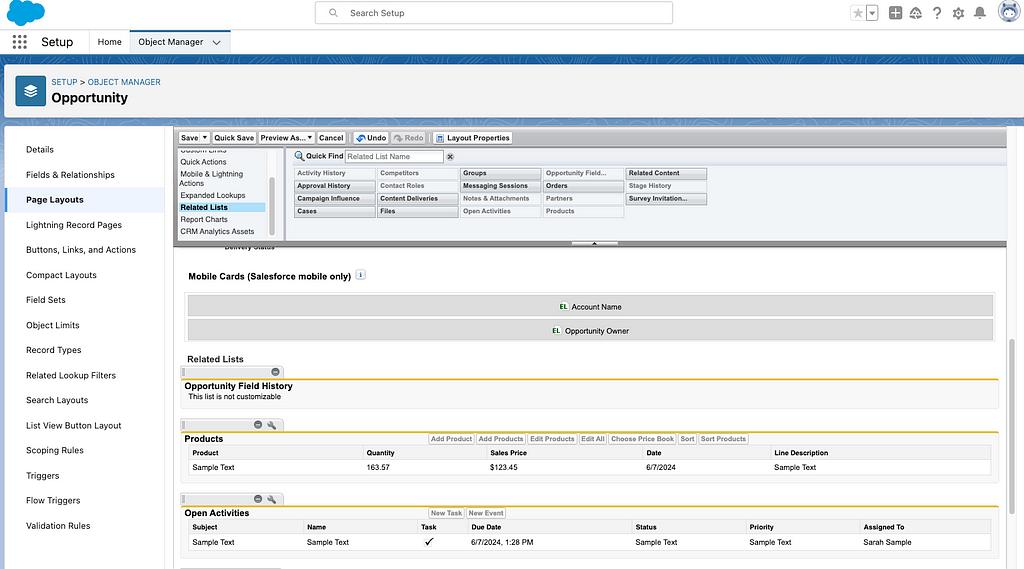1024x569 pixels.
Task: Open the Preview As dropdown
Action: 287,138
